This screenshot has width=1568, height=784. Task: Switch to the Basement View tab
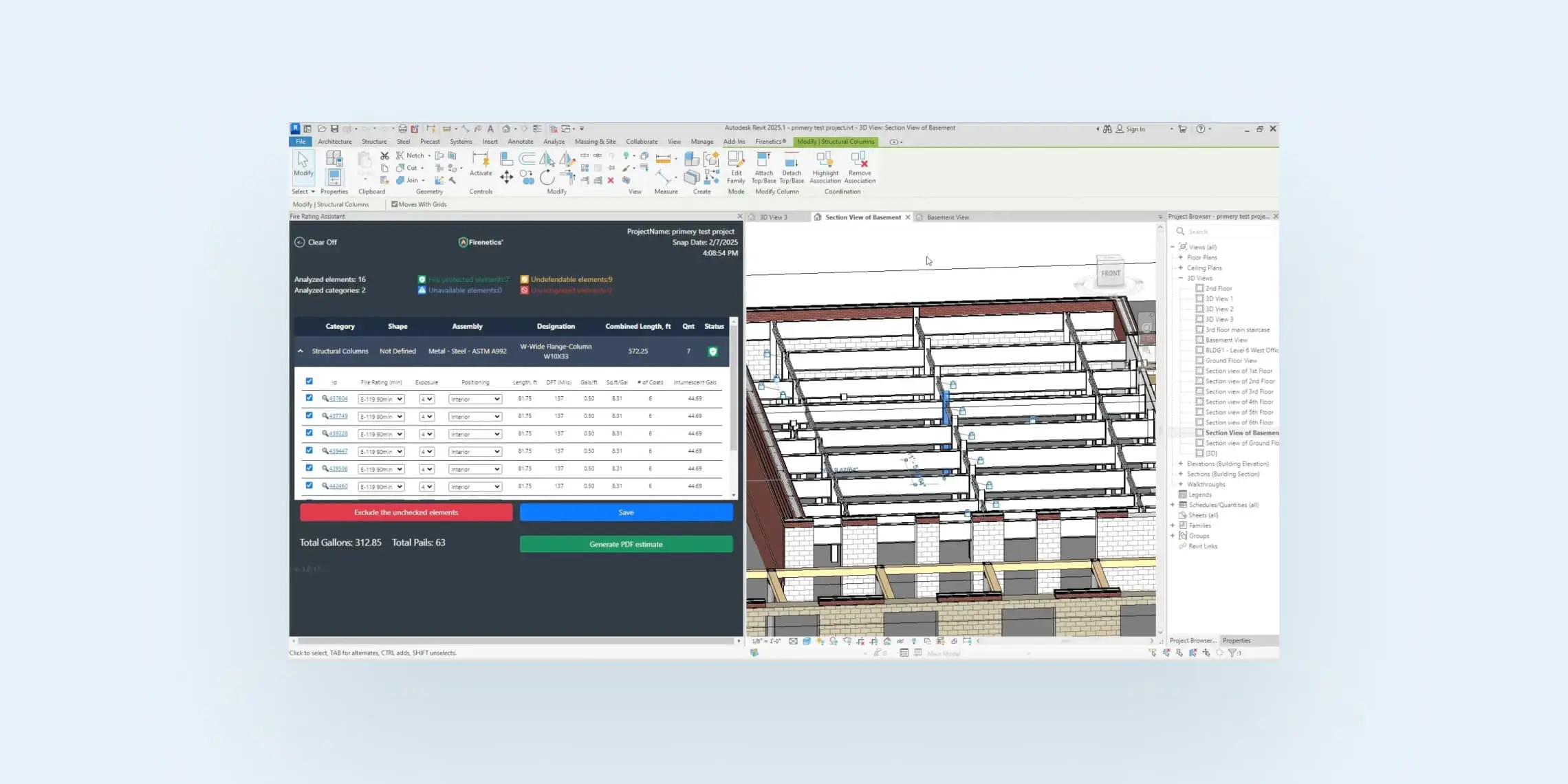[947, 217]
